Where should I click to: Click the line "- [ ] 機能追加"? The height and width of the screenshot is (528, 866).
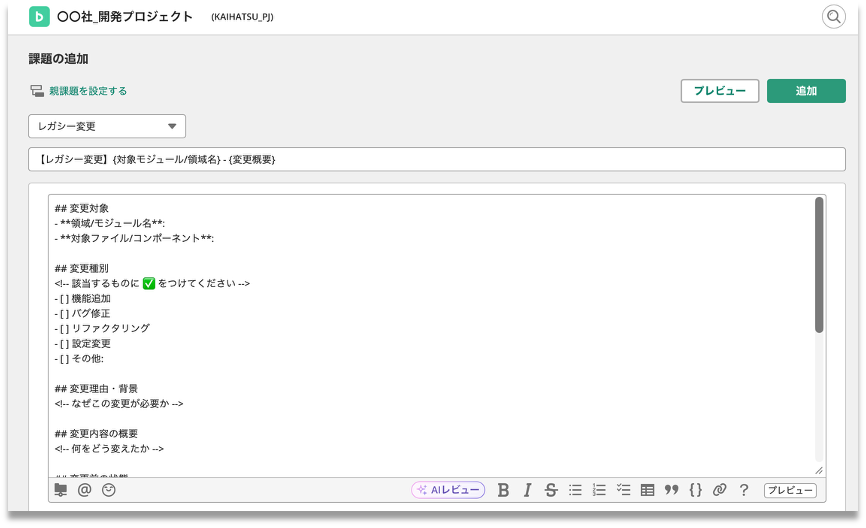[83, 299]
